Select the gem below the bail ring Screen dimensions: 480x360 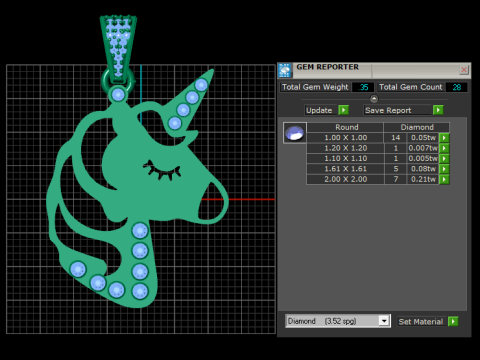118,95
